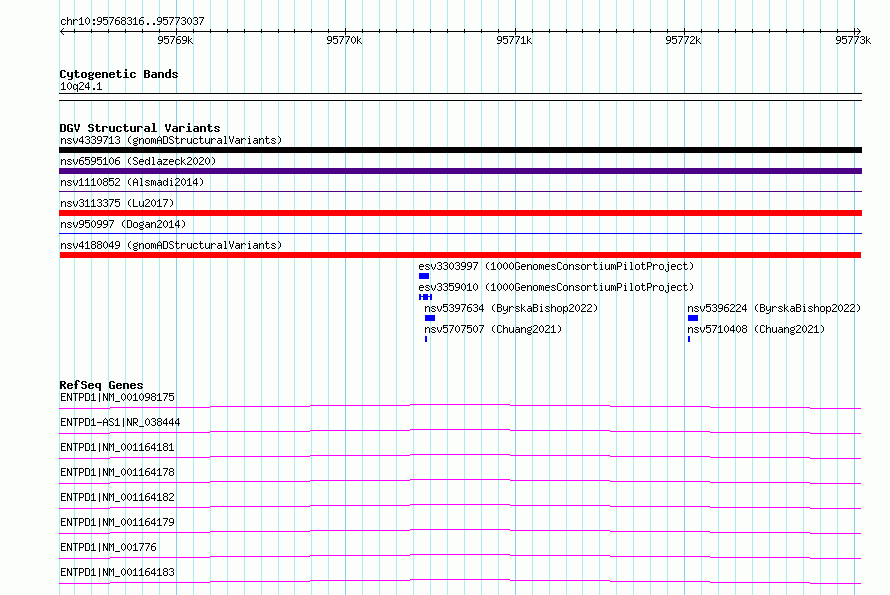Image resolution: width=890 pixels, height=595 pixels.
Task: Open variant nsv950997 Dogan2014 label
Action: [123, 224]
